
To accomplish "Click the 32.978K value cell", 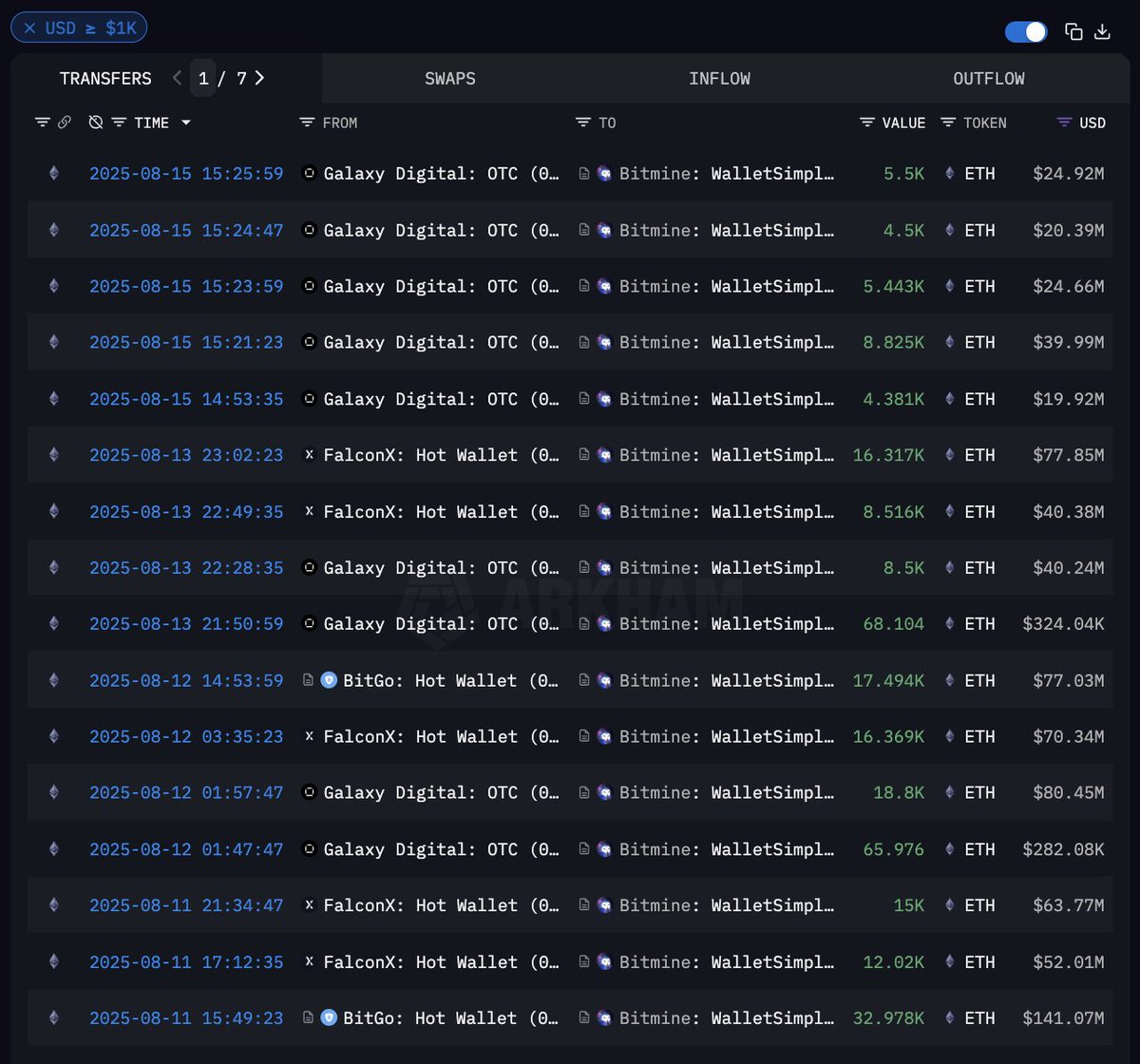I will 888,1017.
